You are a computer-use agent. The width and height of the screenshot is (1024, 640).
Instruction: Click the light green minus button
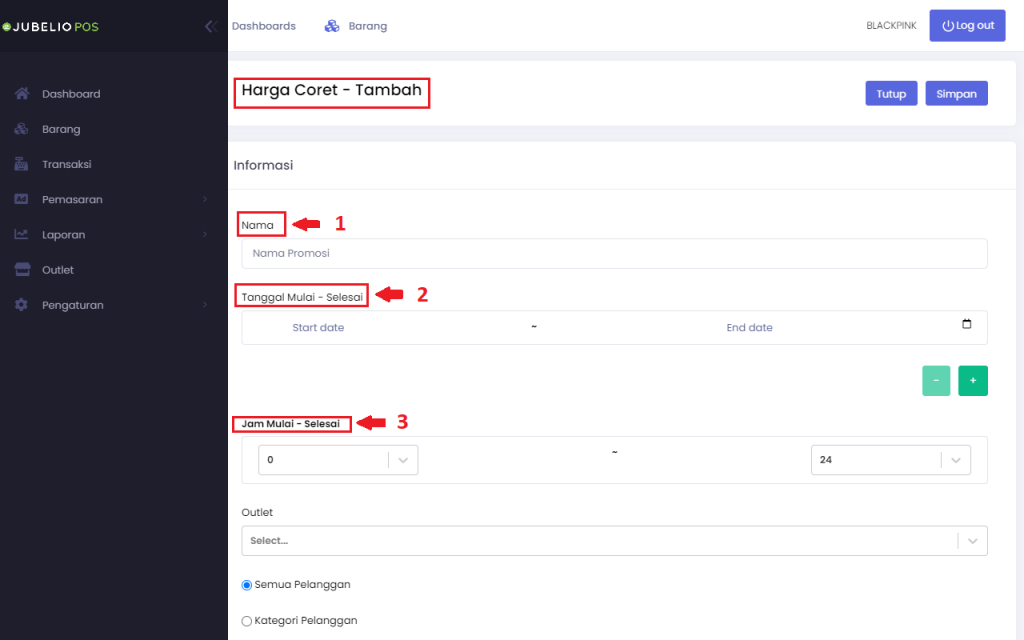[936, 381]
